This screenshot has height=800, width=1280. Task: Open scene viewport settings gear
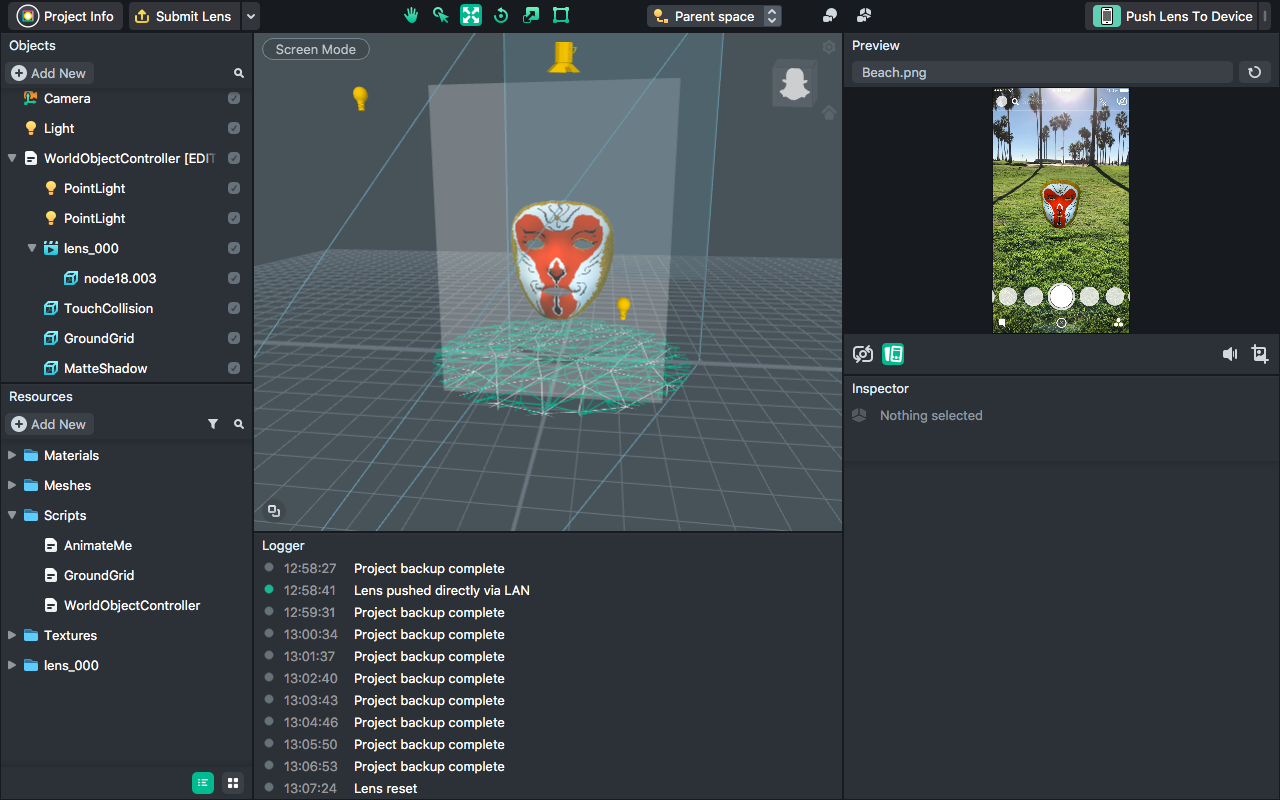829,47
